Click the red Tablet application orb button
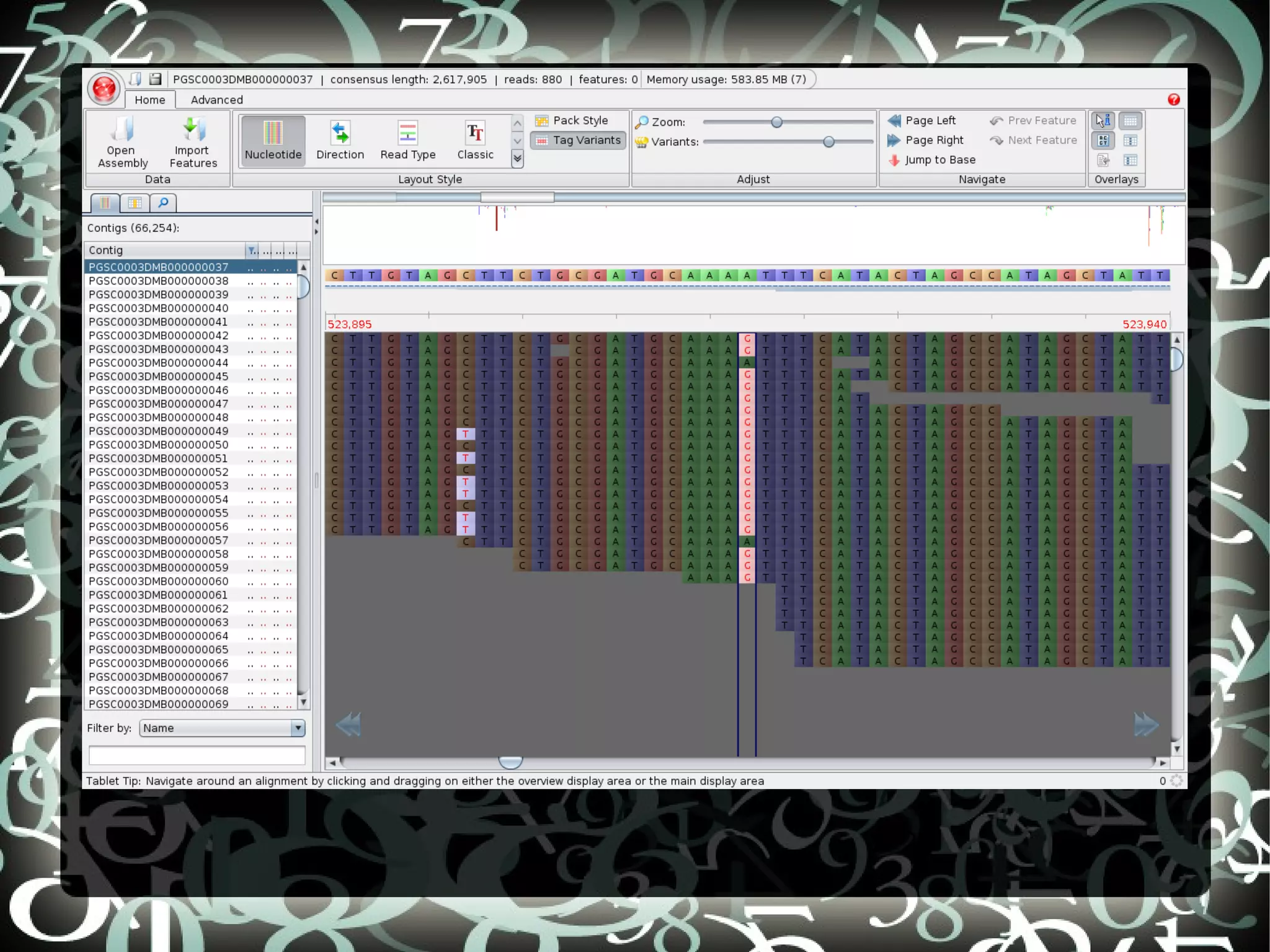Image resolution: width=1270 pixels, height=952 pixels. pyautogui.click(x=104, y=89)
